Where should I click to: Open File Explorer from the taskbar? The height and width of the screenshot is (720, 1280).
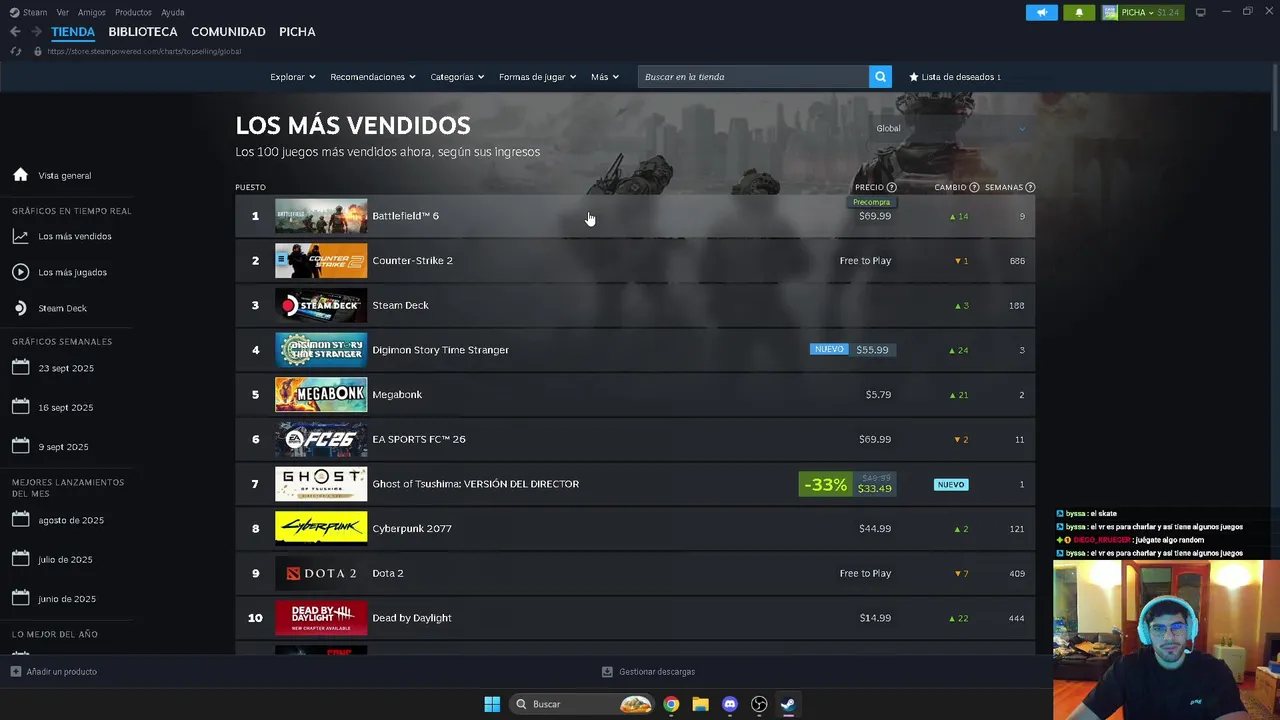(x=700, y=704)
